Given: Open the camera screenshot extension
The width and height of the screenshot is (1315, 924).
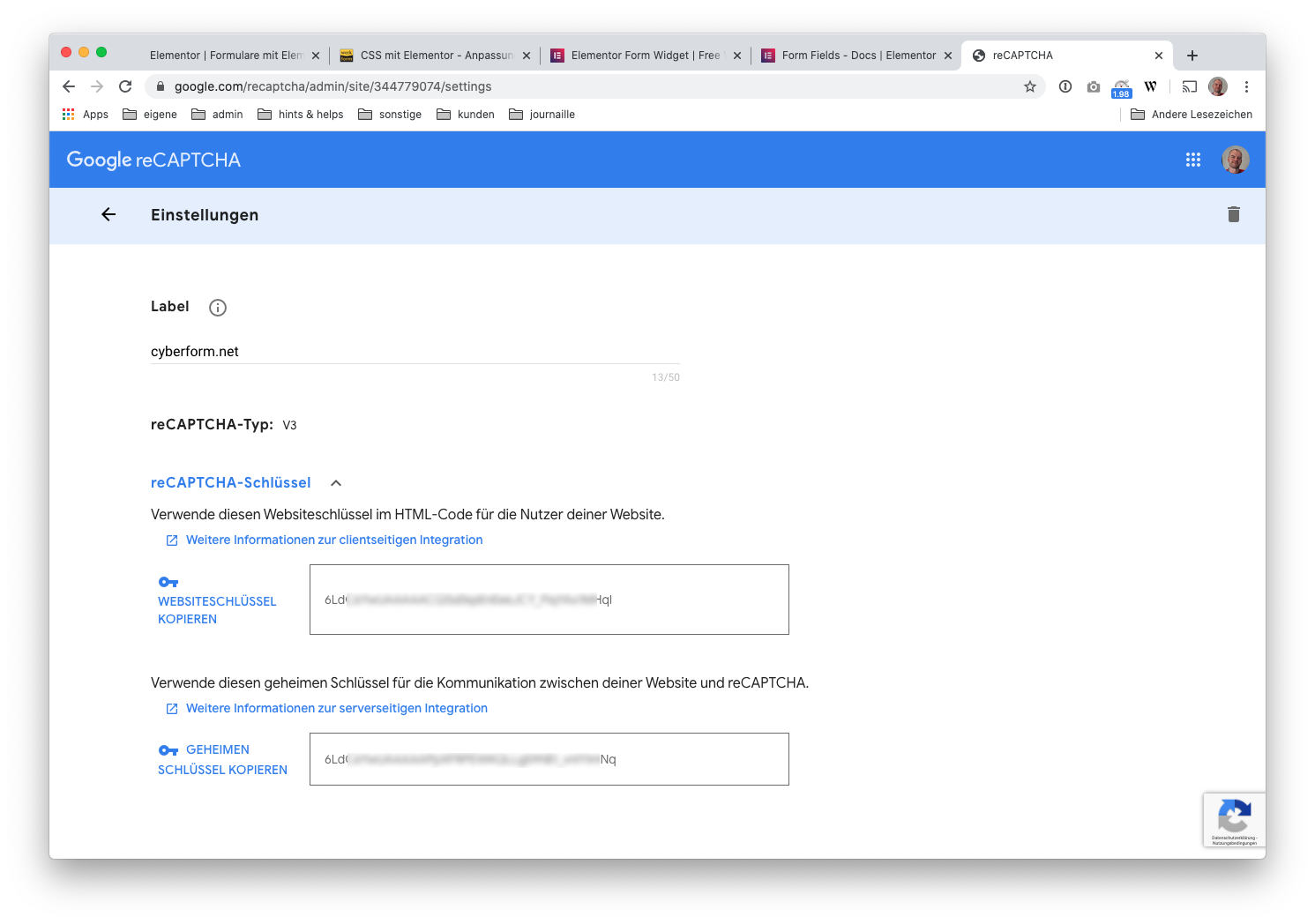Looking at the screenshot, I should click(x=1094, y=86).
